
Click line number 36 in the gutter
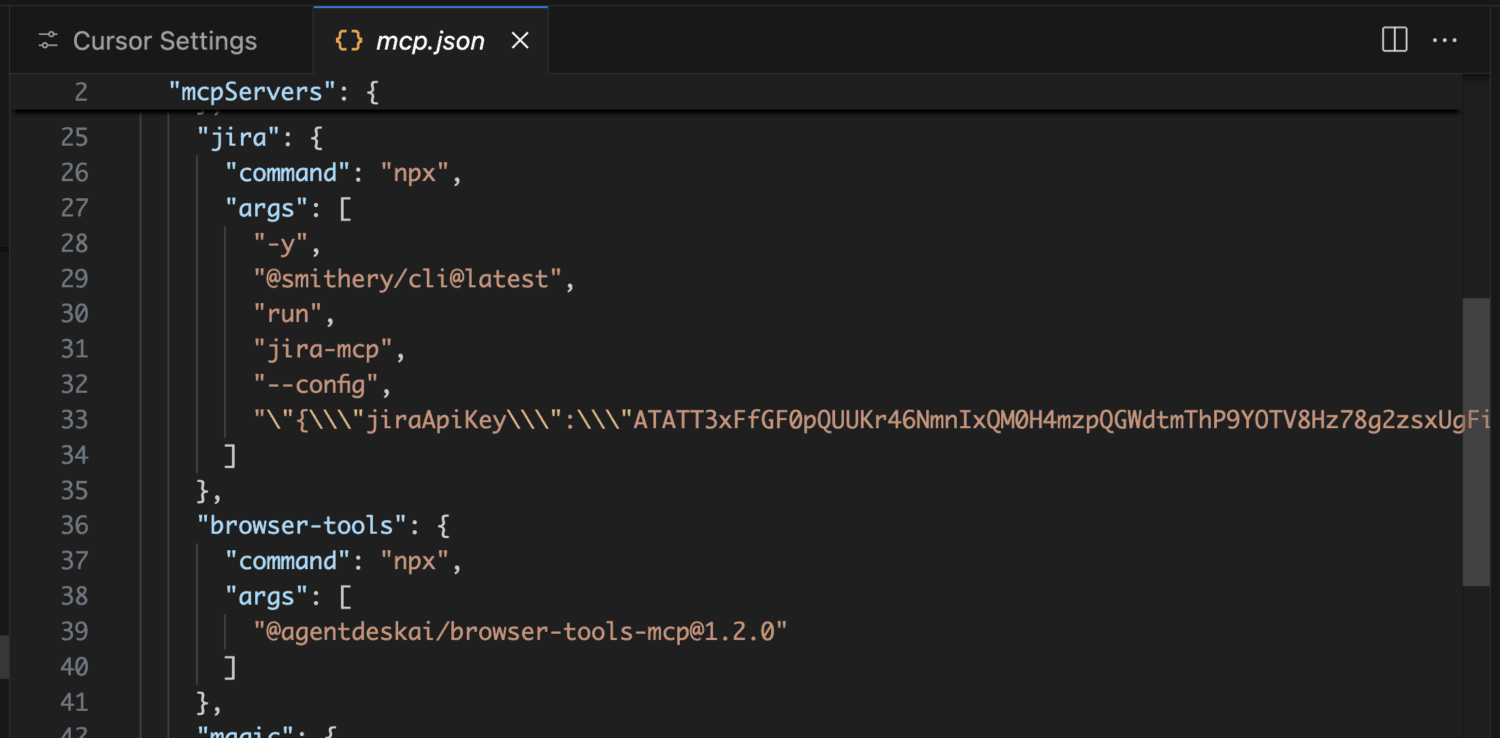(75, 525)
